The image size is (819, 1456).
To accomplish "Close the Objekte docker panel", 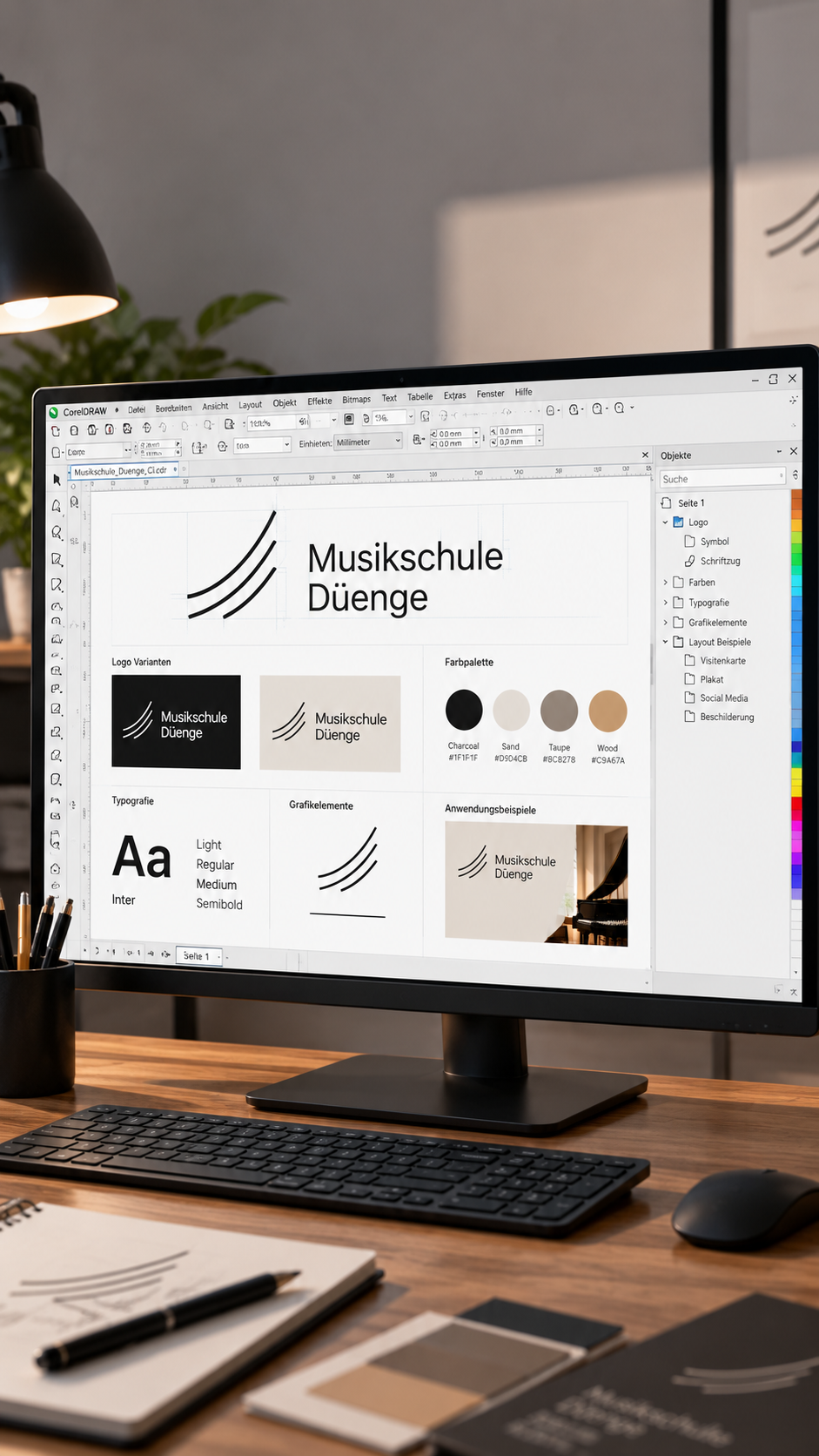I will click(793, 451).
